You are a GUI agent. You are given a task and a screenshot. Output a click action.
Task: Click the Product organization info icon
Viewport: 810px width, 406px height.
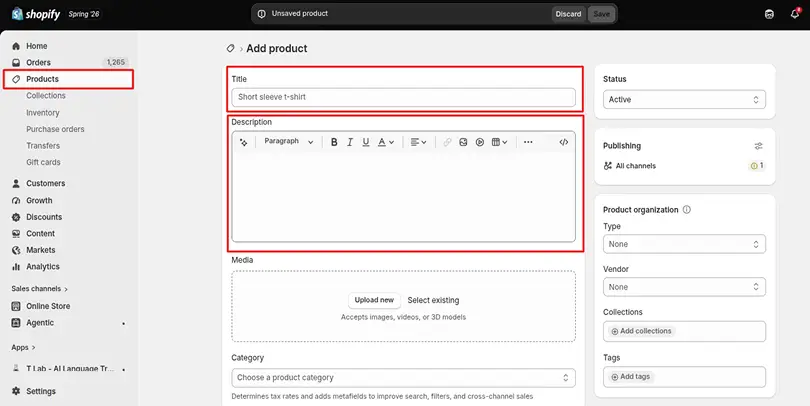coord(687,210)
